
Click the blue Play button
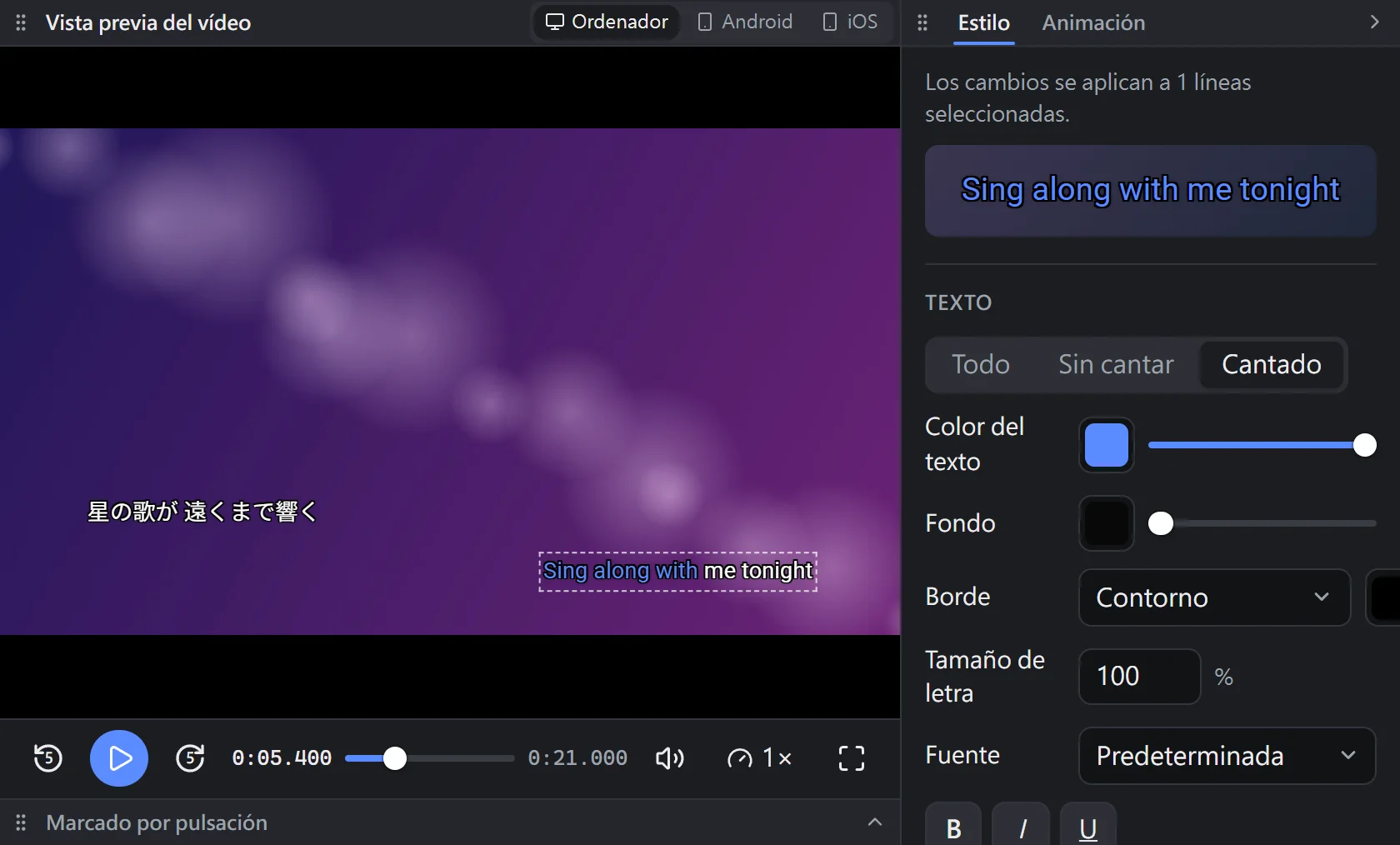(x=119, y=758)
